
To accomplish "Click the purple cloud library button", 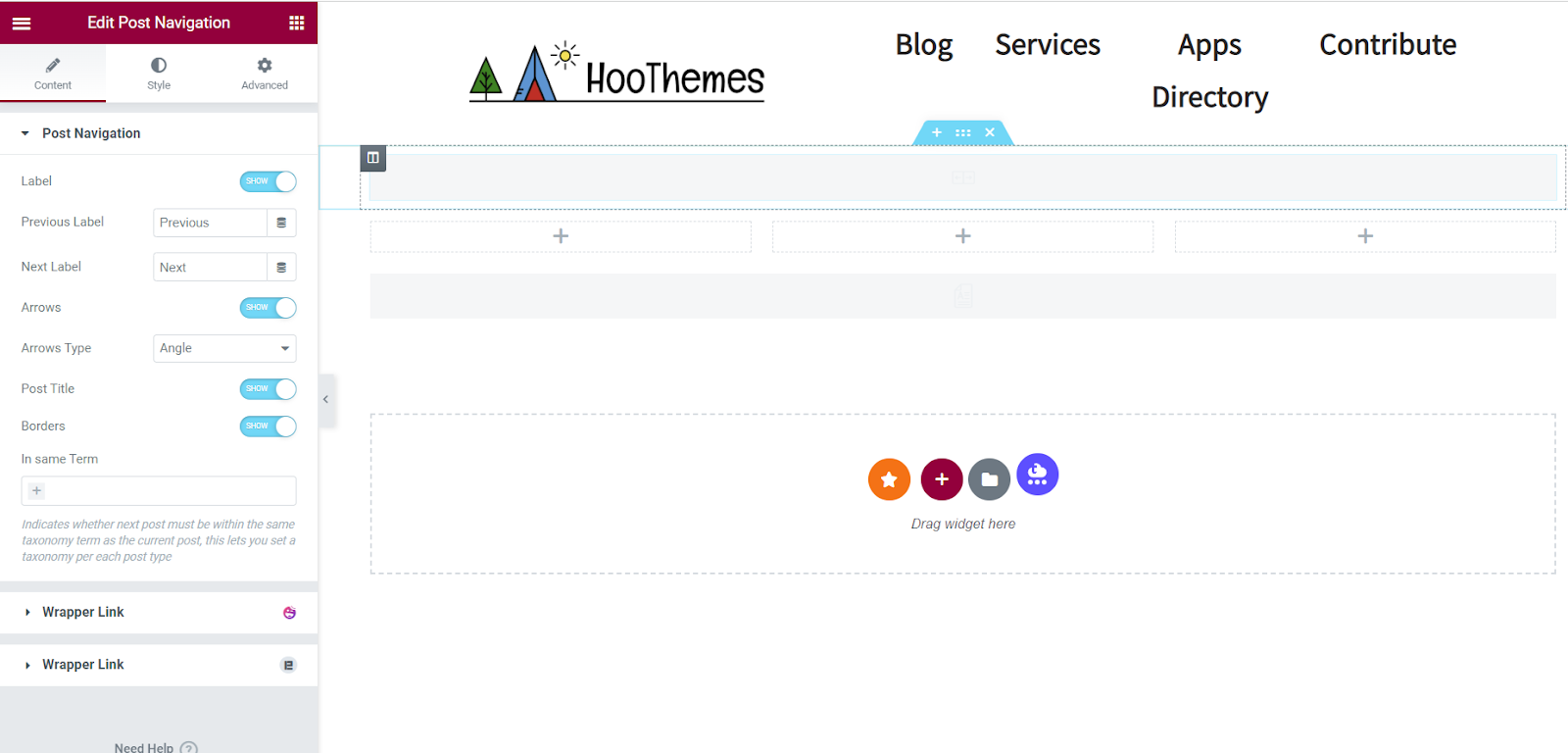I will tap(1038, 475).
